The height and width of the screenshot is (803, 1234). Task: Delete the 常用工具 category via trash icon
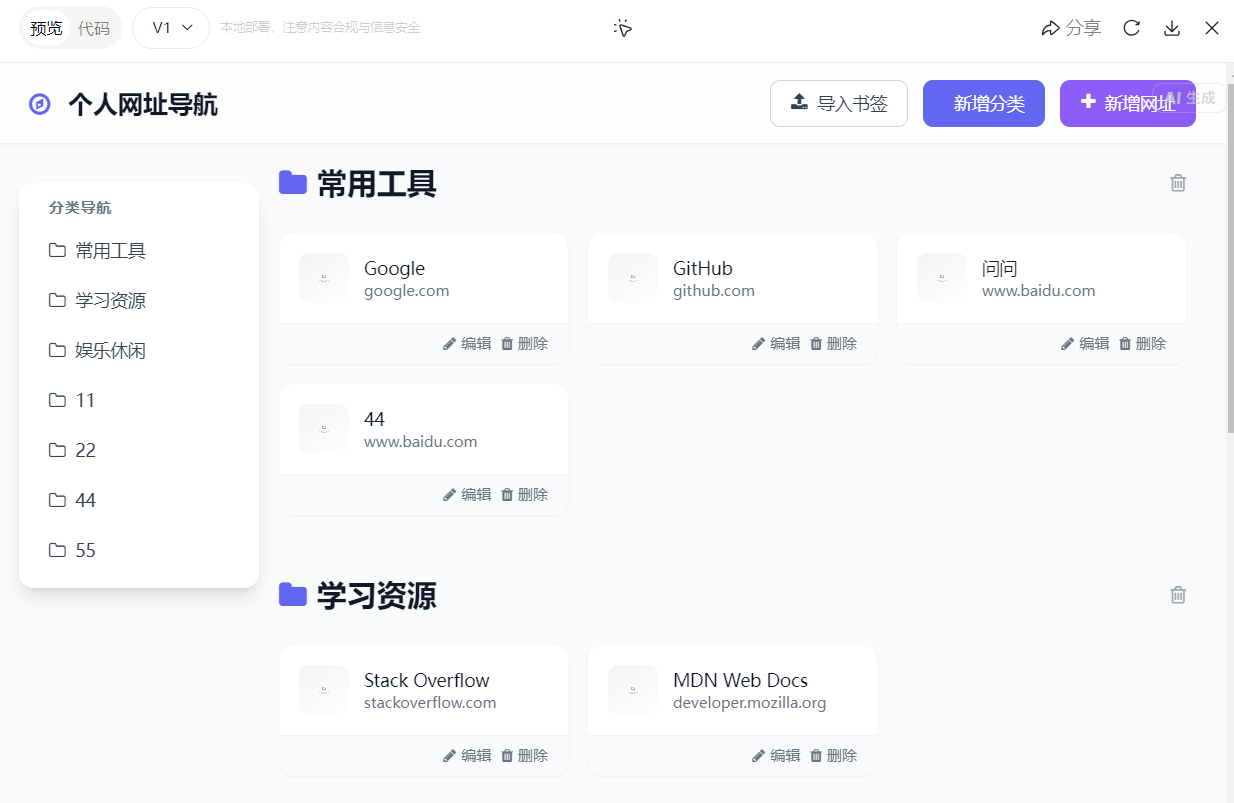coord(1178,183)
